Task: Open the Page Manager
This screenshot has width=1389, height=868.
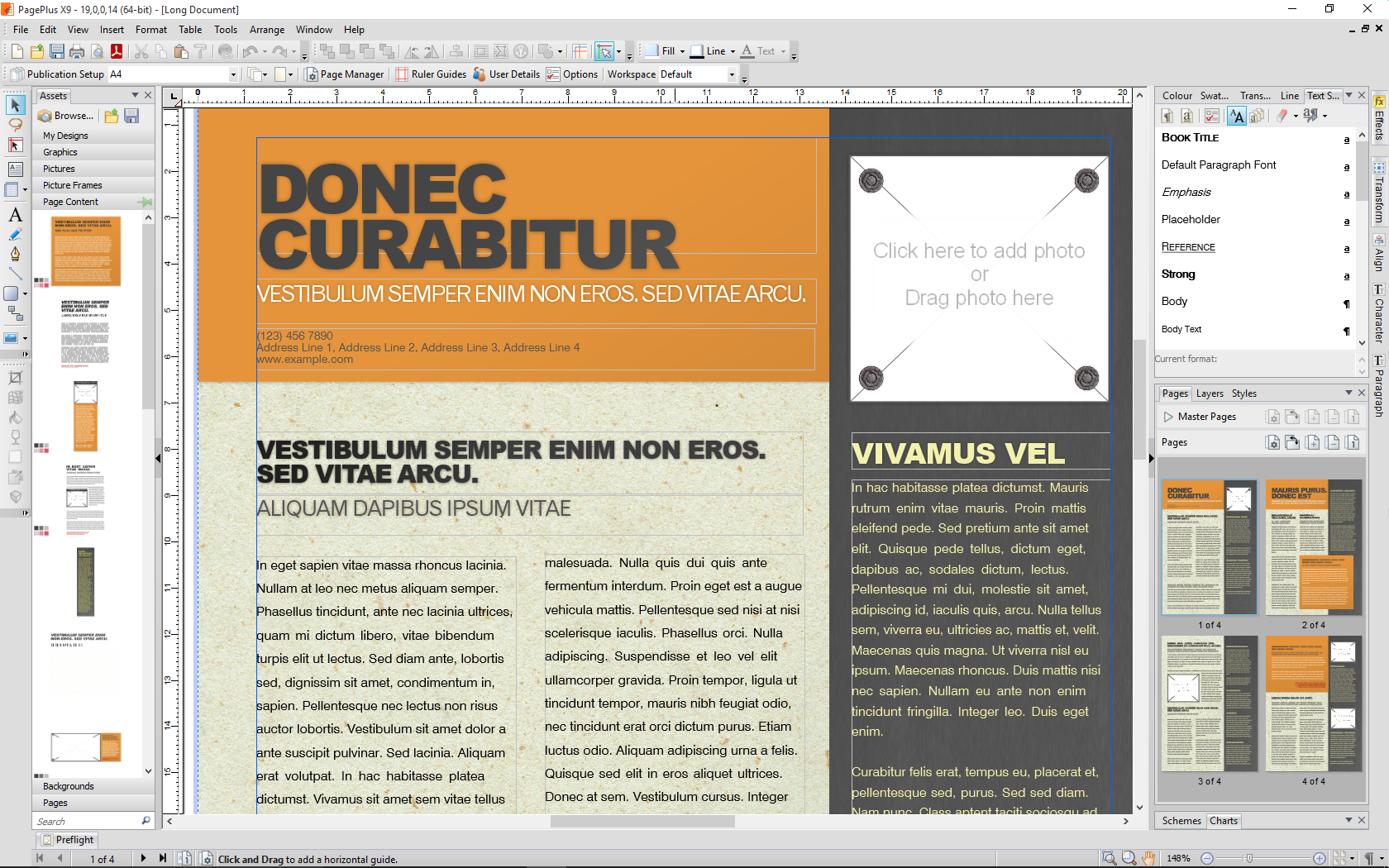Action: 344,74
